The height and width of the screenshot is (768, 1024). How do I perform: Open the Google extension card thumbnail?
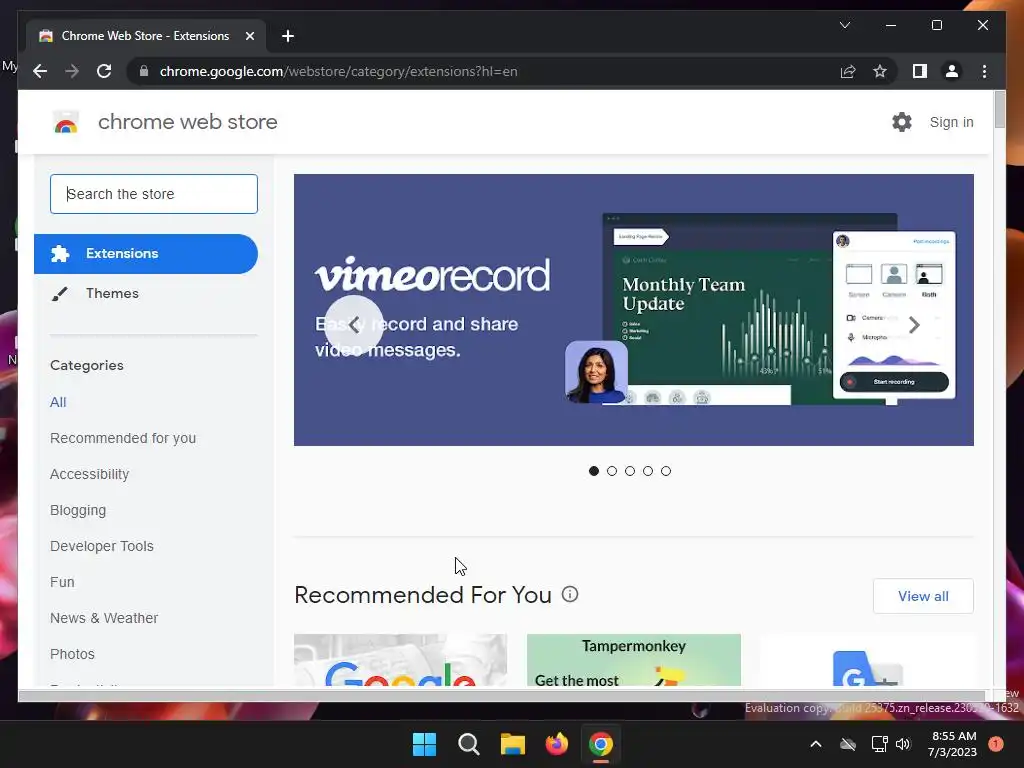[400, 660]
